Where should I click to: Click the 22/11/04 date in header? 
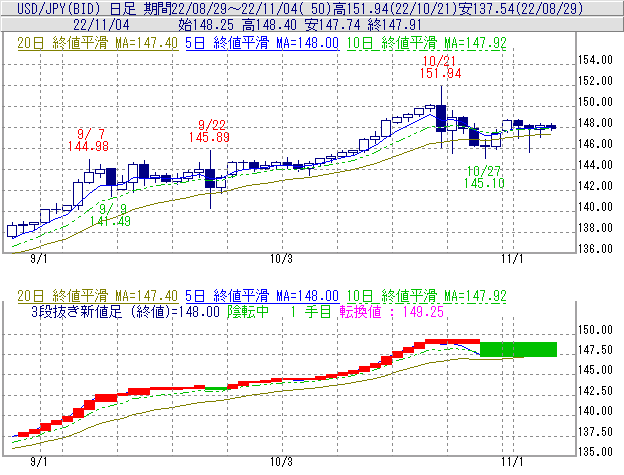[101, 25]
